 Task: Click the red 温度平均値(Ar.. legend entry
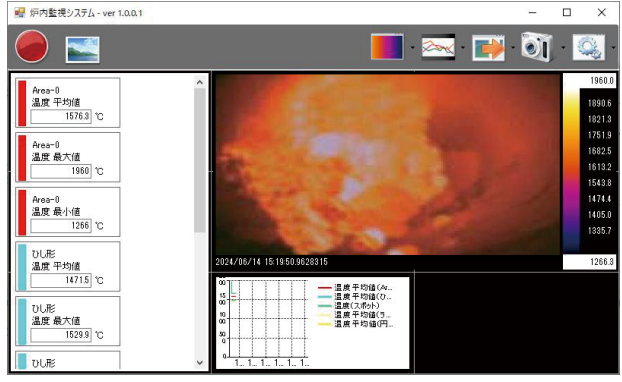click(355, 287)
